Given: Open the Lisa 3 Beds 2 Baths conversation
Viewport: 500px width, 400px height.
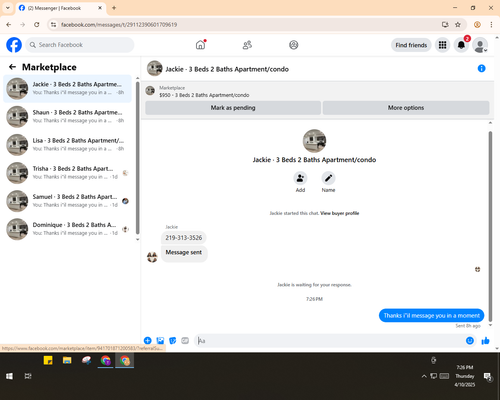Looking at the screenshot, I should click(x=67, y=145).
